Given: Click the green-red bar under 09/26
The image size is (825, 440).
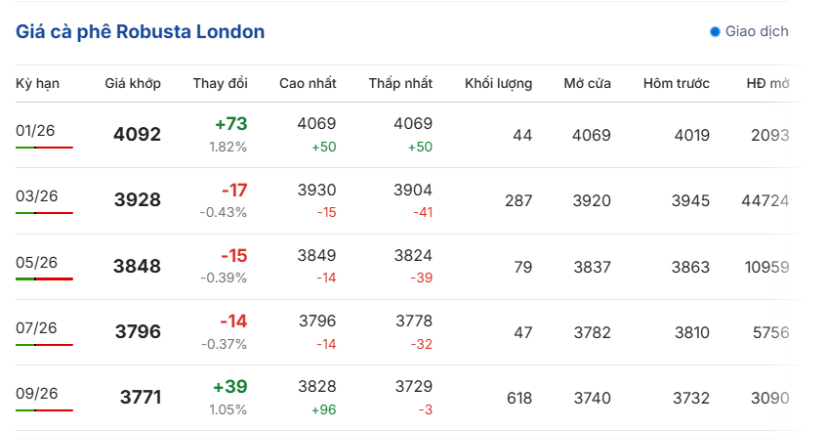Looking at the screenshot, I should [44, 409].
